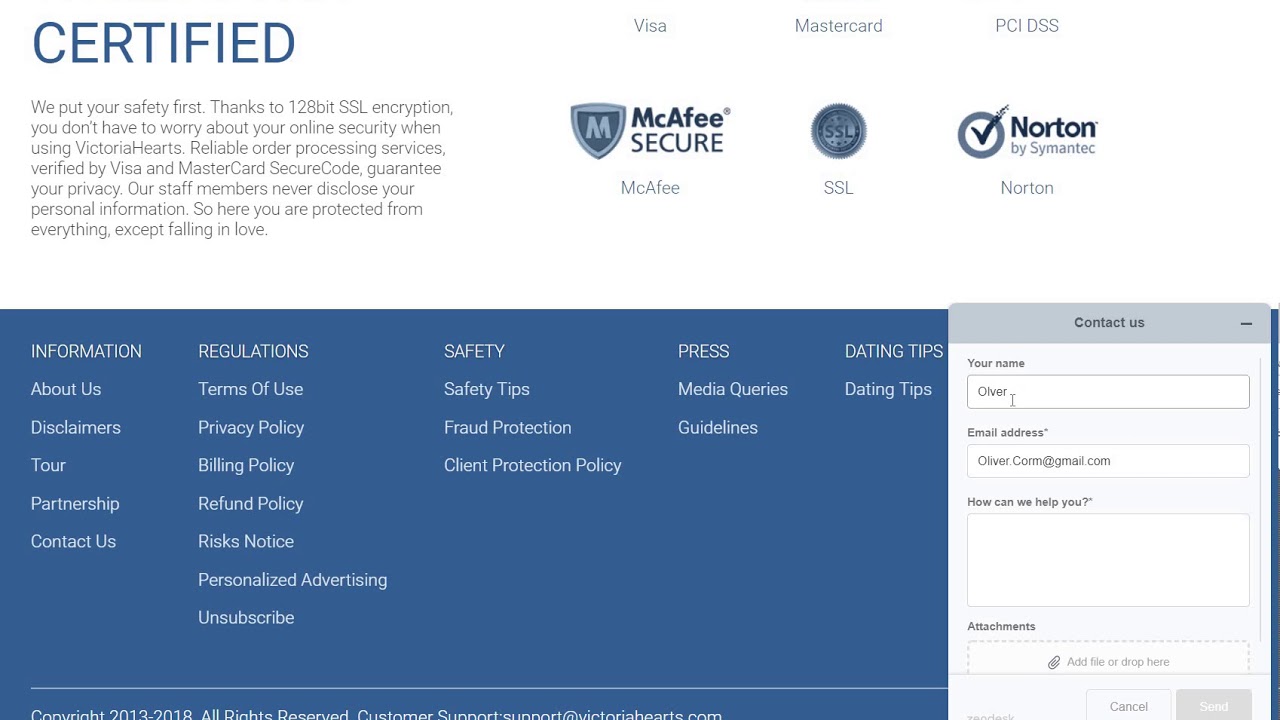Click the How can we help you textarea
Screen dimensions: 1280x720
[1108, 560]
